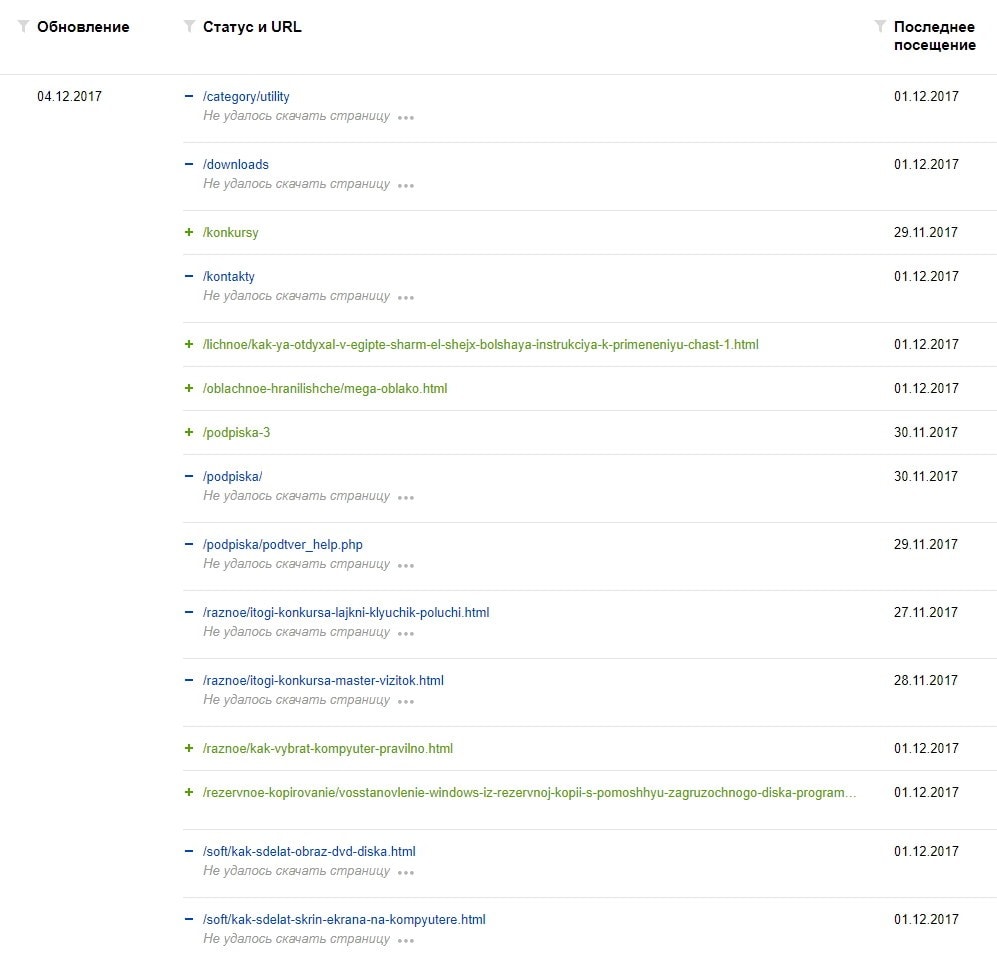Open the /raznoe/kak-vybrat-kompyuter-pravilno.html link
Image resolution: width=997 pixels, height=964 pixels.
pos(328,749)
